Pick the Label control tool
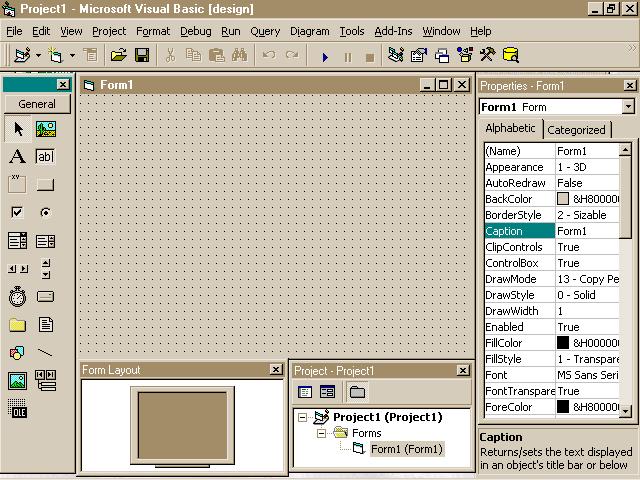 tap(18, 157)
